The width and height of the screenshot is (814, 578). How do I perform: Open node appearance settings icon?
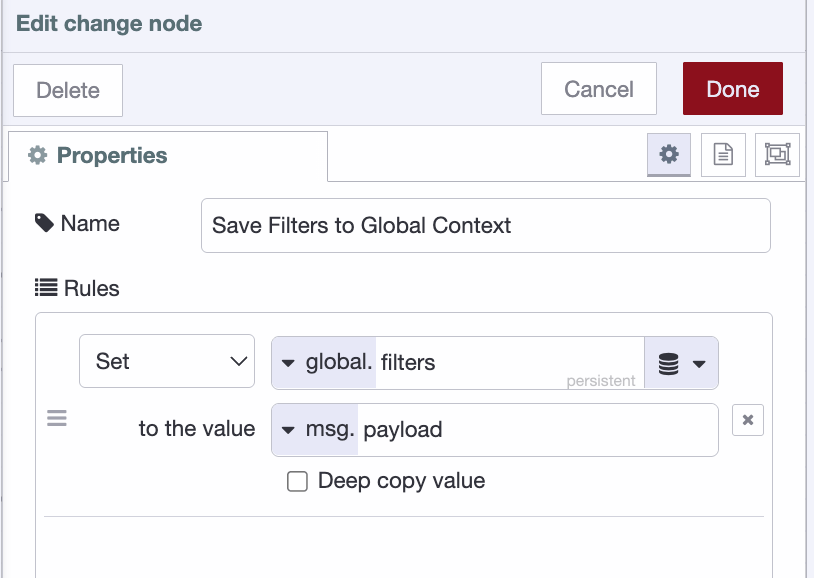pos(777,155)
